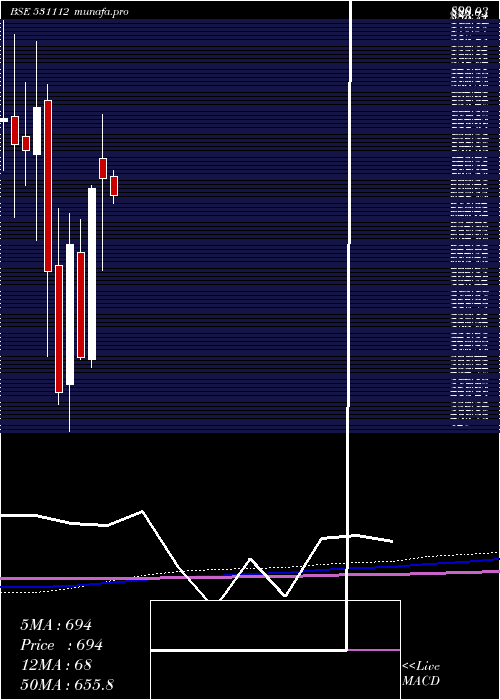Select the 12MA : 68 value
This screenshot has width=500, height=700.
click(x=56, y=665)
